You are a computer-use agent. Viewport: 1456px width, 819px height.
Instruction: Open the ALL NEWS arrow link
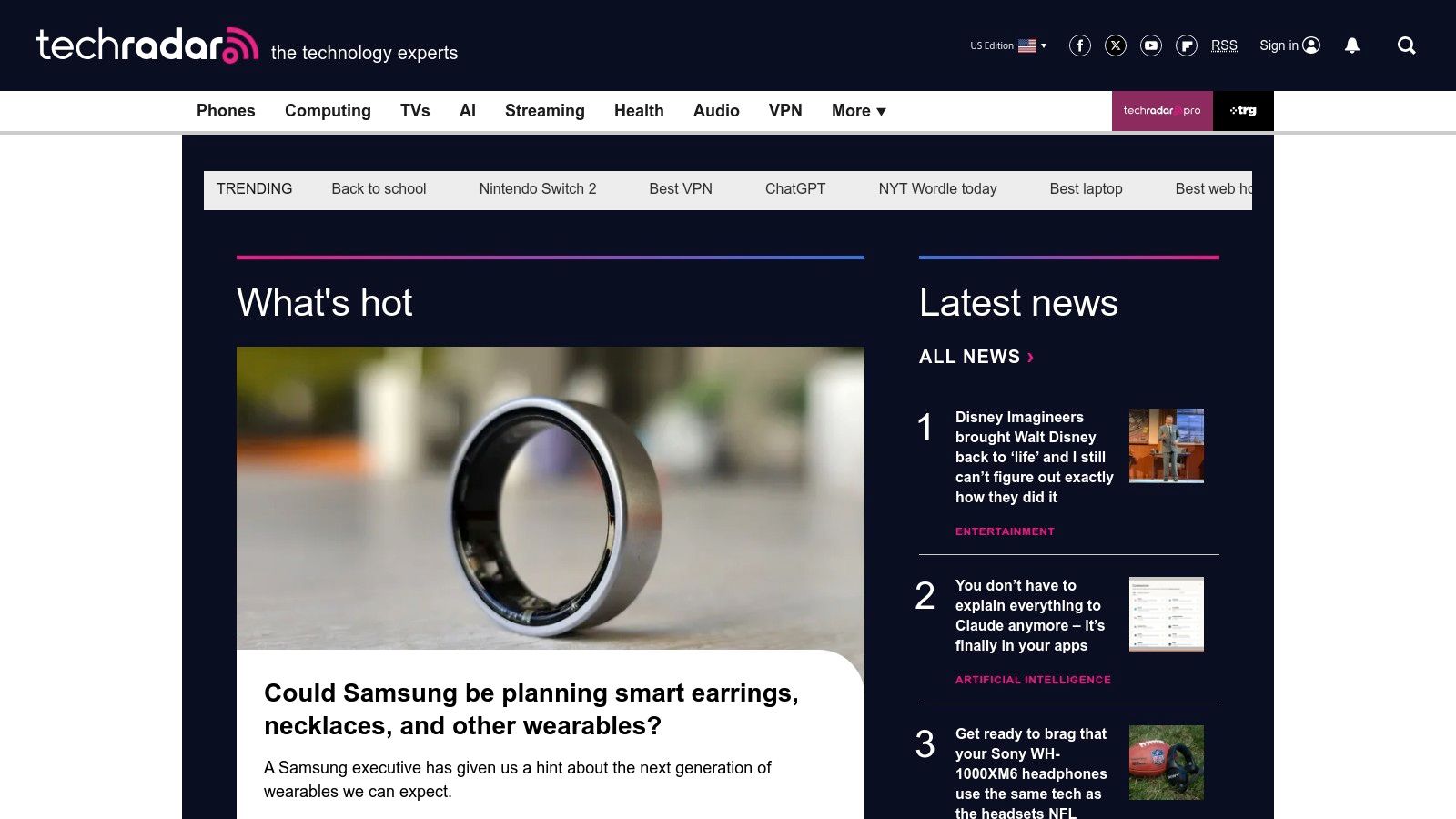pyautogui.click(x=976, y=357)
